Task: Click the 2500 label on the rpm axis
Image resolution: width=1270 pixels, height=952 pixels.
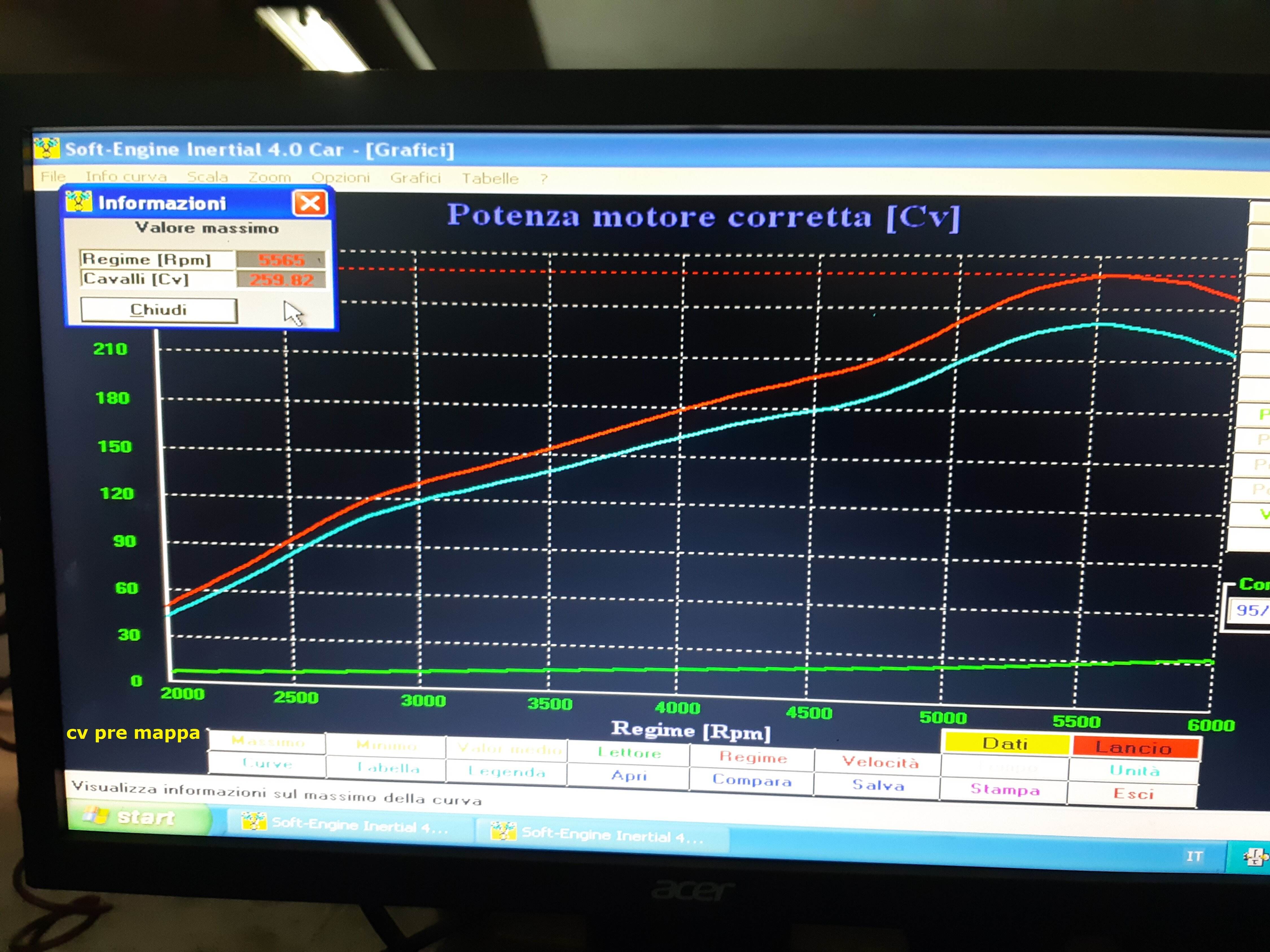Action: tap(296, 697)
